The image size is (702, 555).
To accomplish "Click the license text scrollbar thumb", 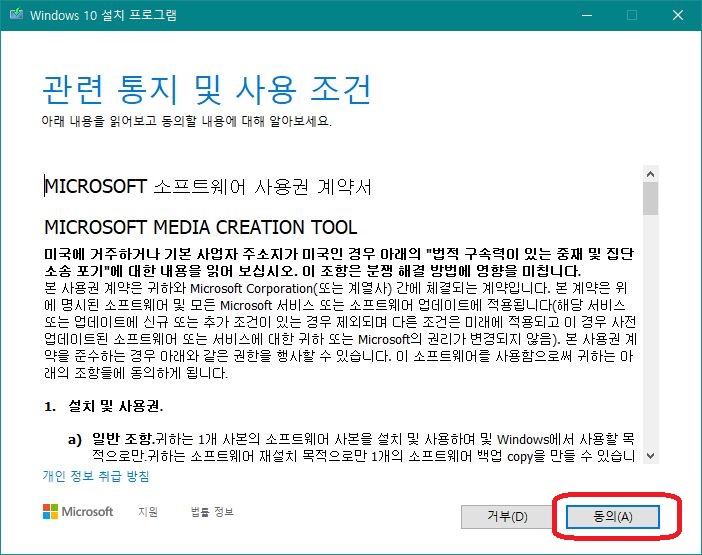I will pos(651,199).
